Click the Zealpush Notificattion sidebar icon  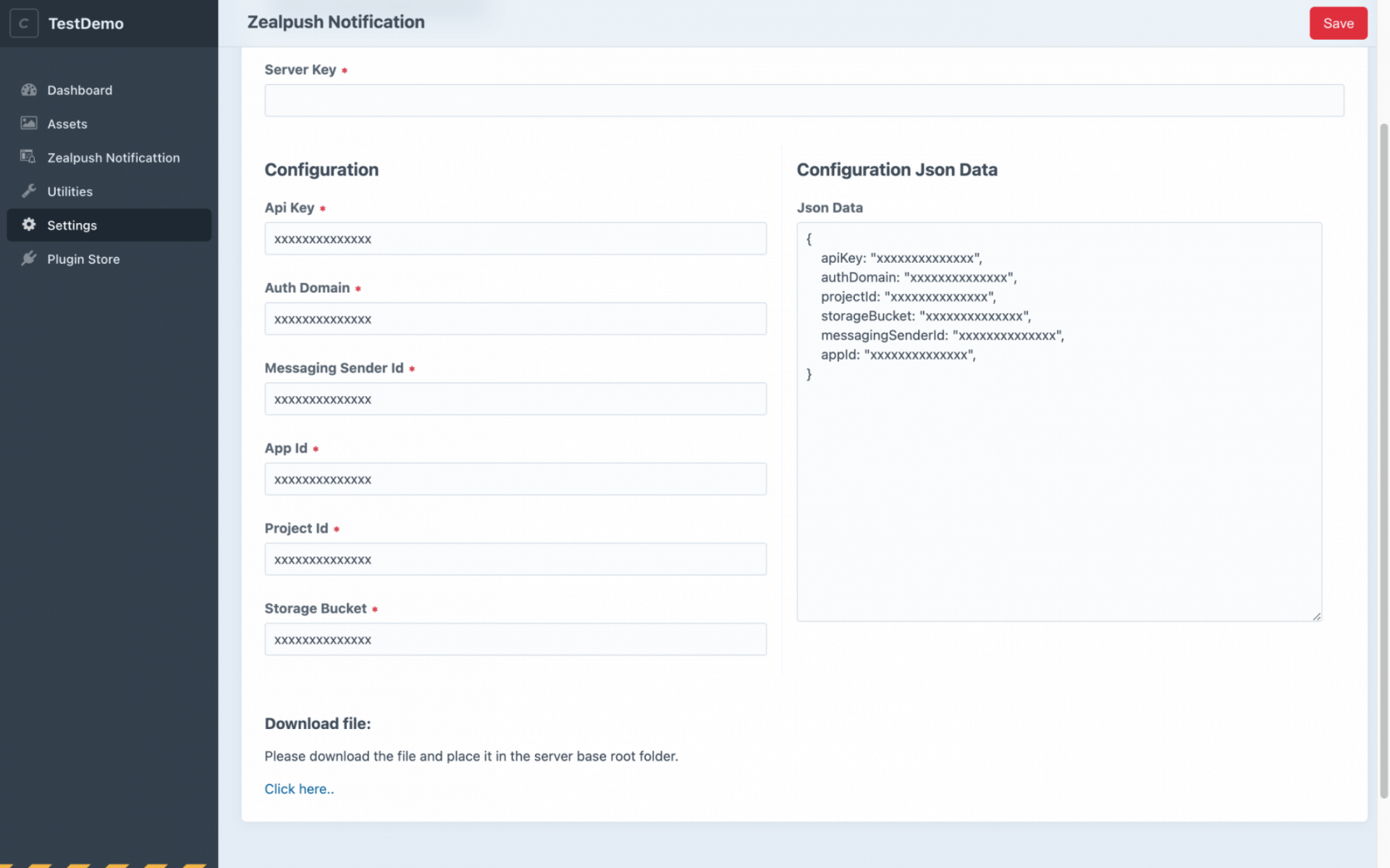coord(28,157)
